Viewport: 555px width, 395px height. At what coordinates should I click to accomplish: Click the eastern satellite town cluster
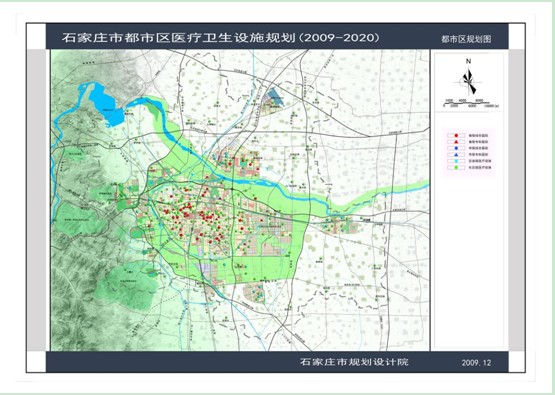(x=339, y=225)
